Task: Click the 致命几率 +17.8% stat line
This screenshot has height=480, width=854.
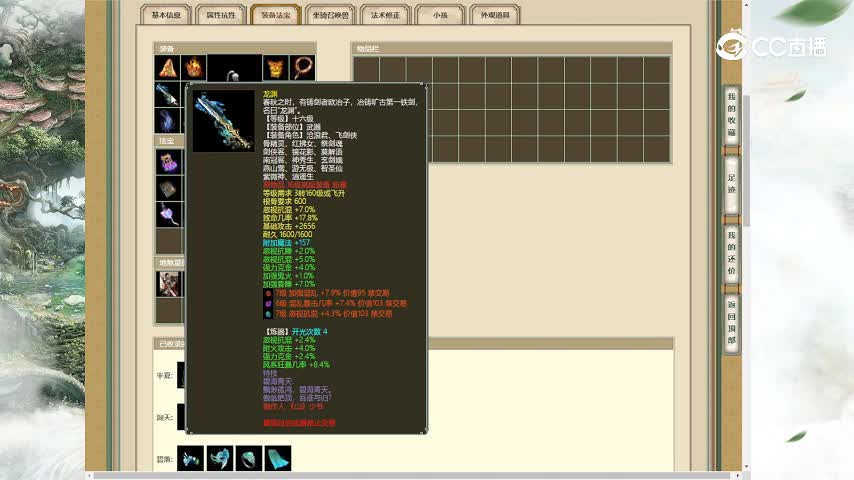Action: point(290,218)
